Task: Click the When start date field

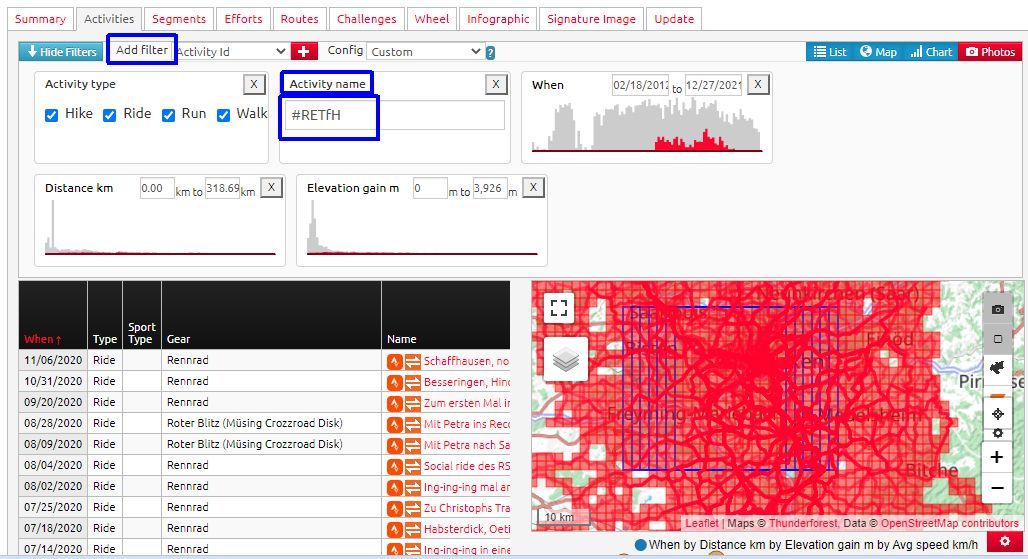Action: (641, 85)
